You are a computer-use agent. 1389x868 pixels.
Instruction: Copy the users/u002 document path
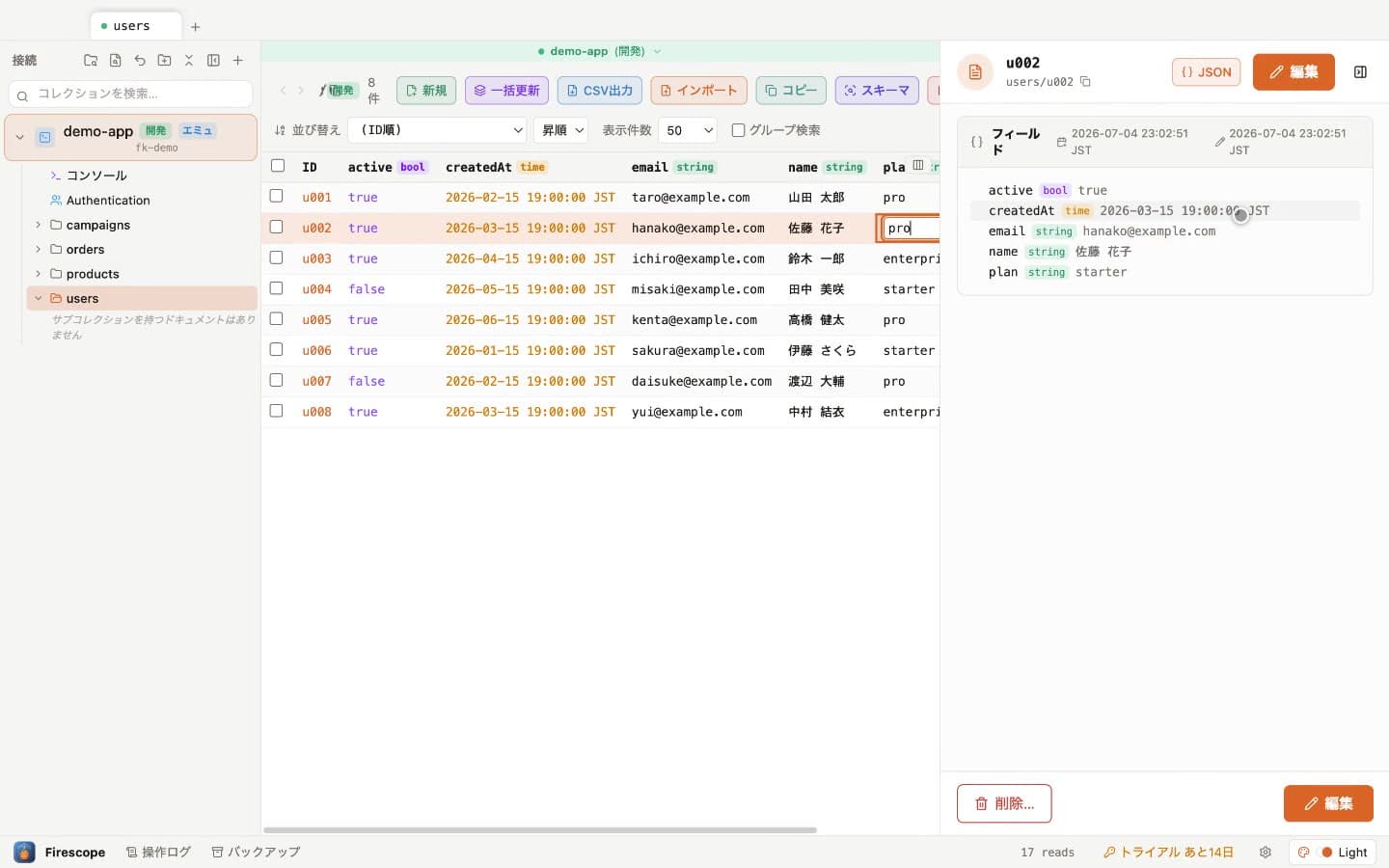point(1085,82)
